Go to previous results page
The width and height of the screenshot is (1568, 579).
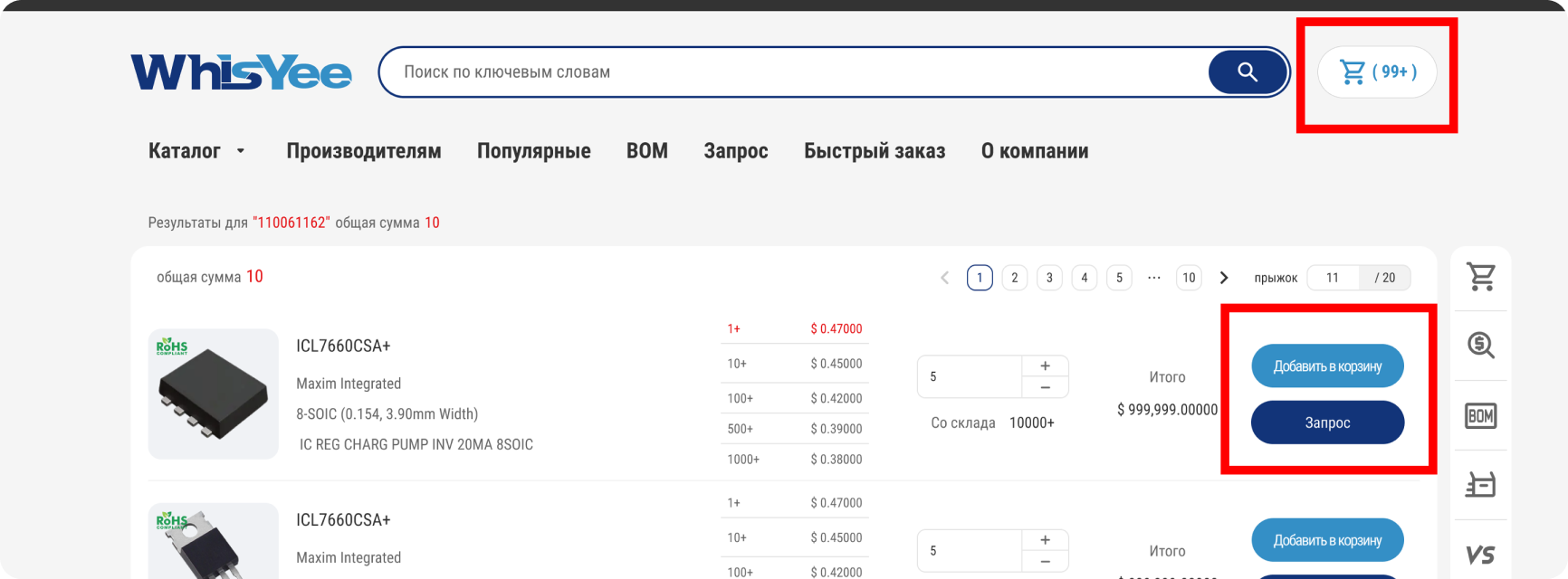point(945,278)
